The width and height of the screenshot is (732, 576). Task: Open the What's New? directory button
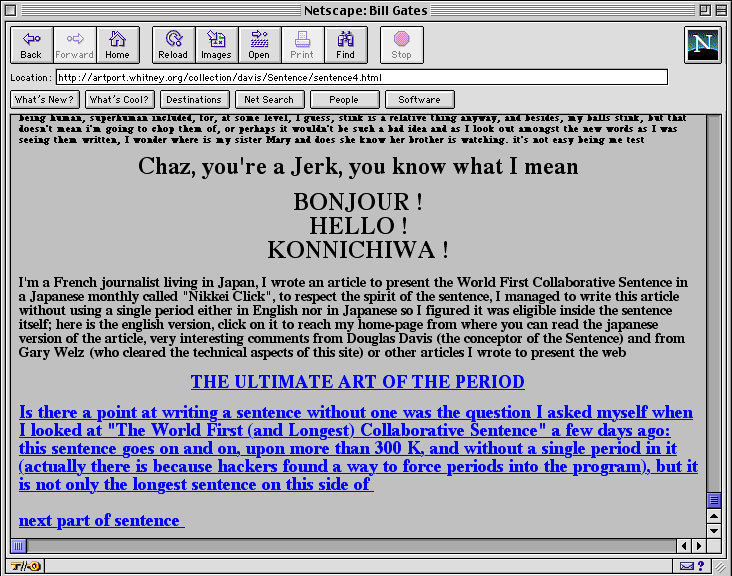[45, 99]
